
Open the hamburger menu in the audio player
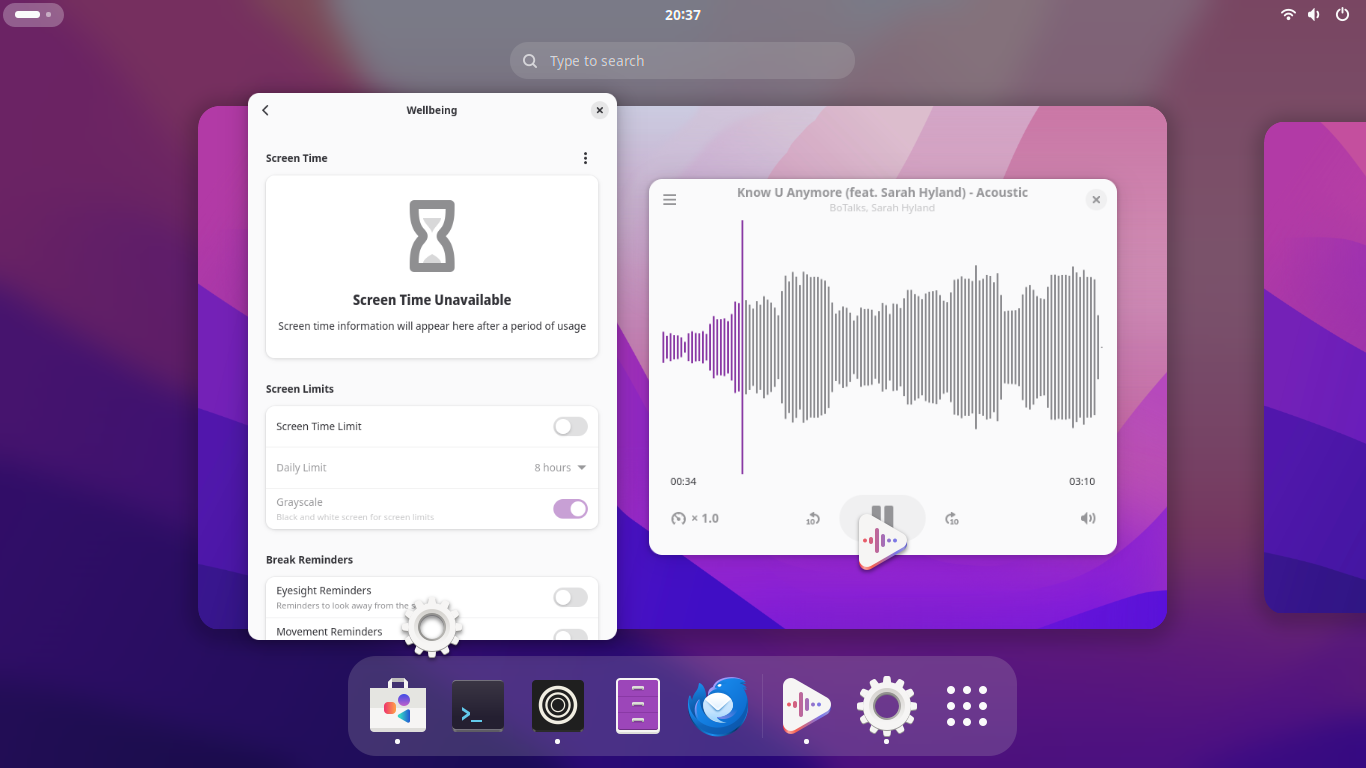[x=670, y=200]
